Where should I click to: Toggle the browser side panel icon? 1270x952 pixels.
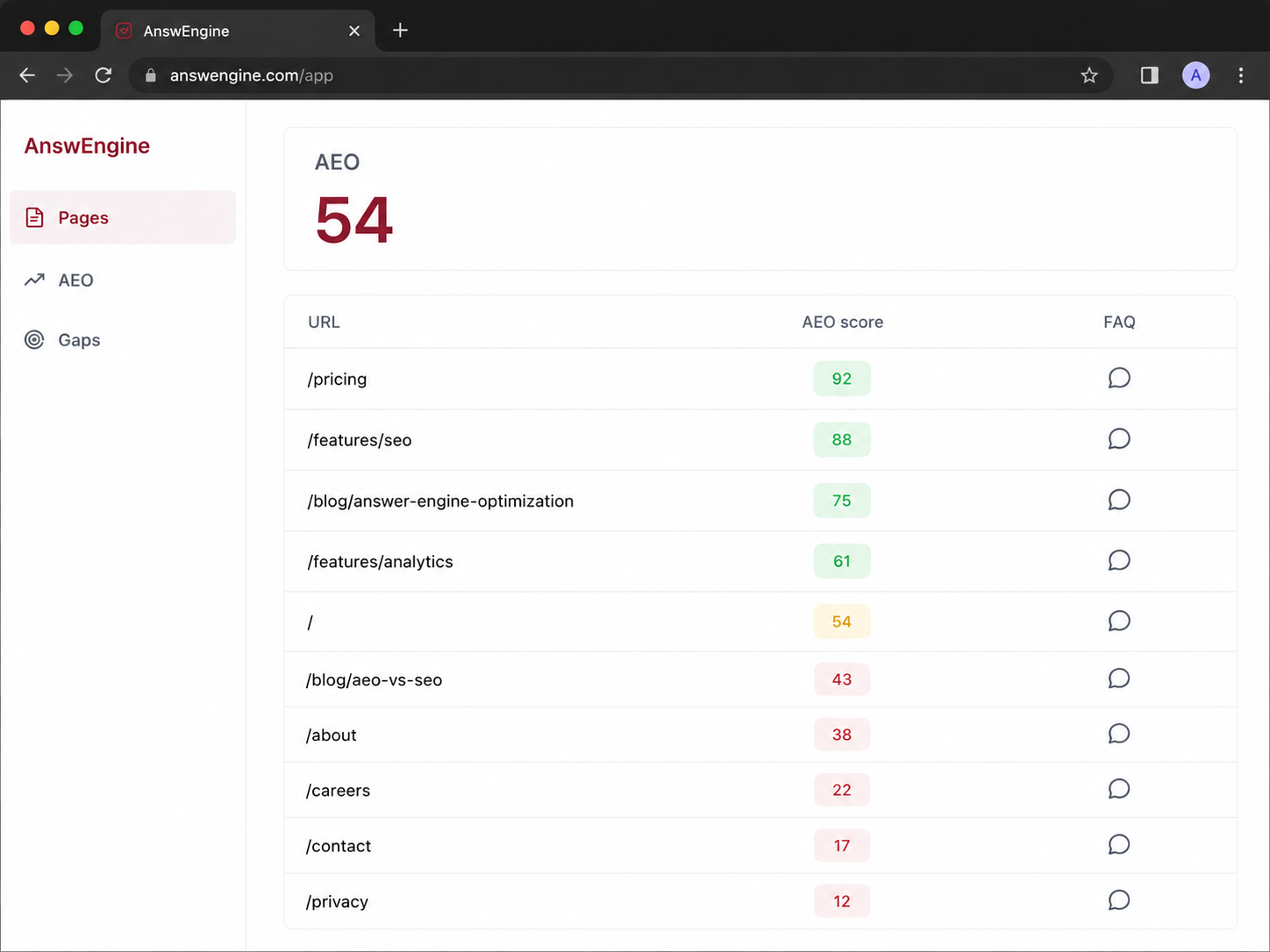click(1149, 75)
